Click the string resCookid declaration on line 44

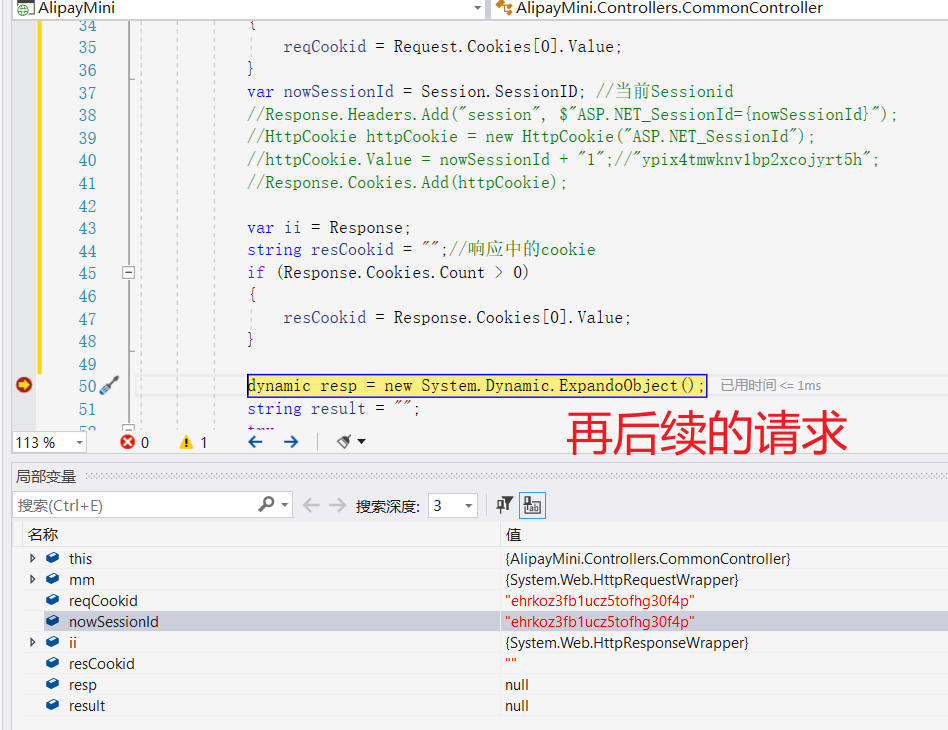coord(346,249)
